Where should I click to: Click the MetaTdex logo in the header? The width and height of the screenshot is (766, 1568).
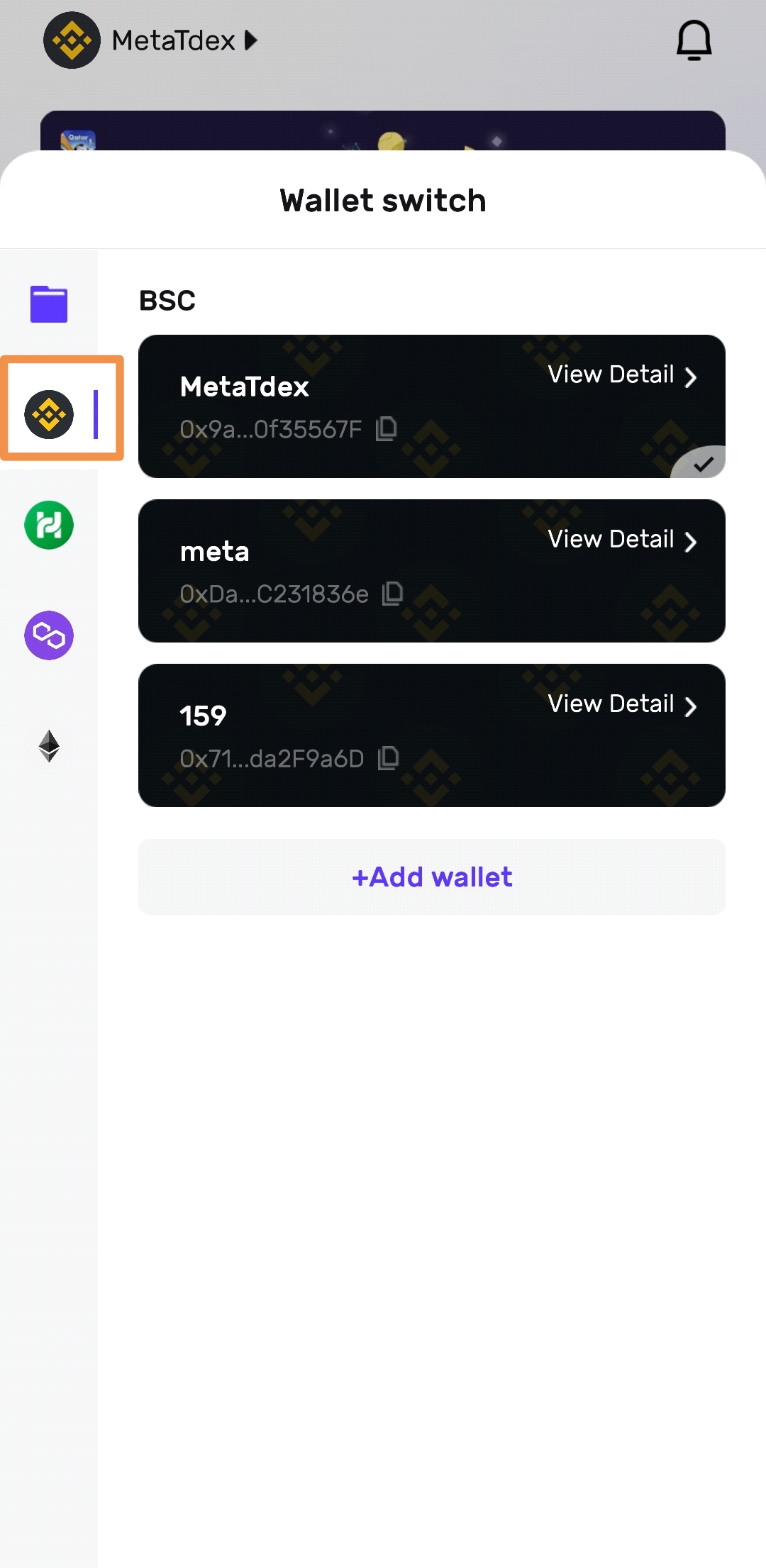tap(72, 40)
